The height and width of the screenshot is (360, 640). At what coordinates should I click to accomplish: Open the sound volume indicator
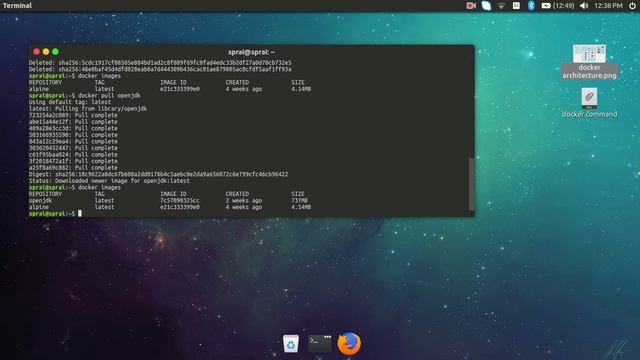pyautogui.click(x=584, y=6)
